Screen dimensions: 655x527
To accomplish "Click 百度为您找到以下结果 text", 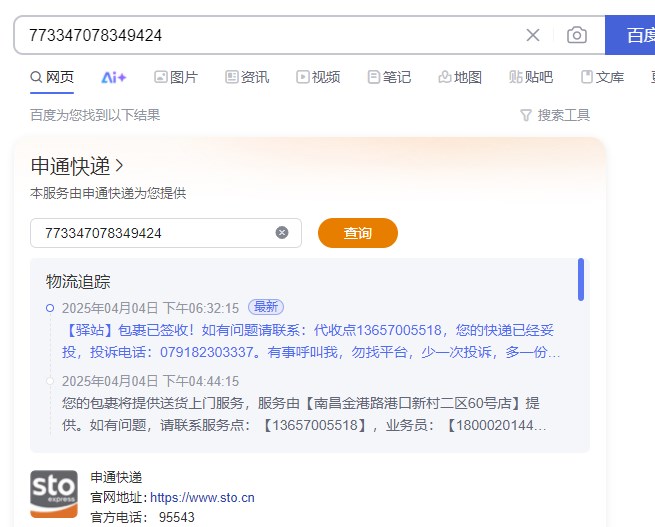I will (95, 115).
